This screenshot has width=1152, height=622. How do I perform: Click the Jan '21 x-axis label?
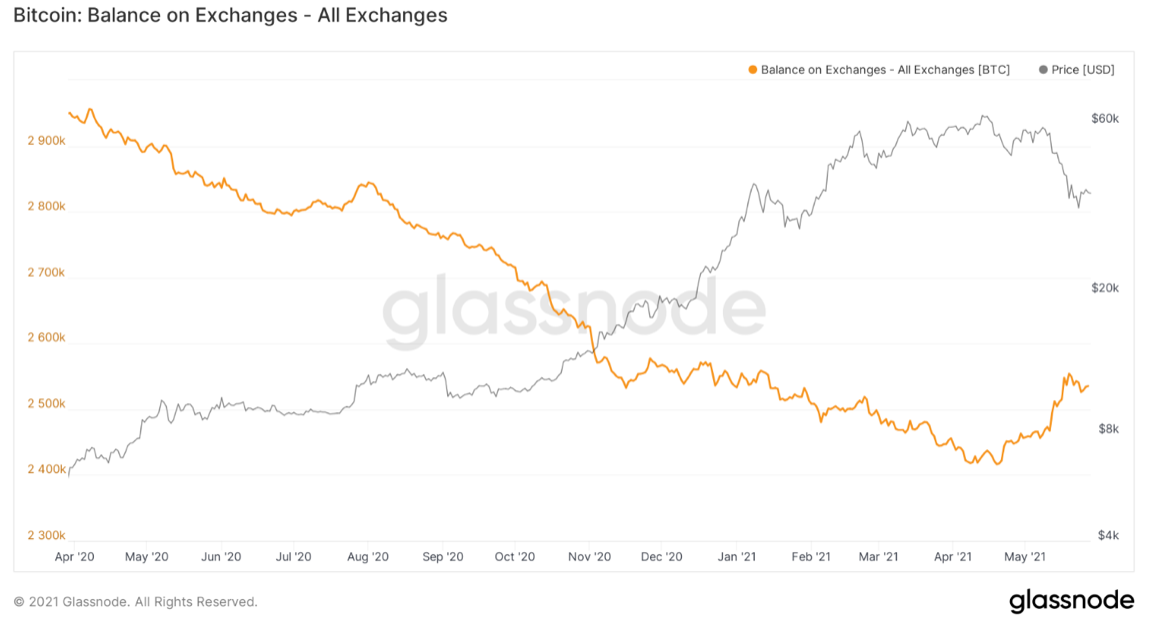click(x=736, y=557)
